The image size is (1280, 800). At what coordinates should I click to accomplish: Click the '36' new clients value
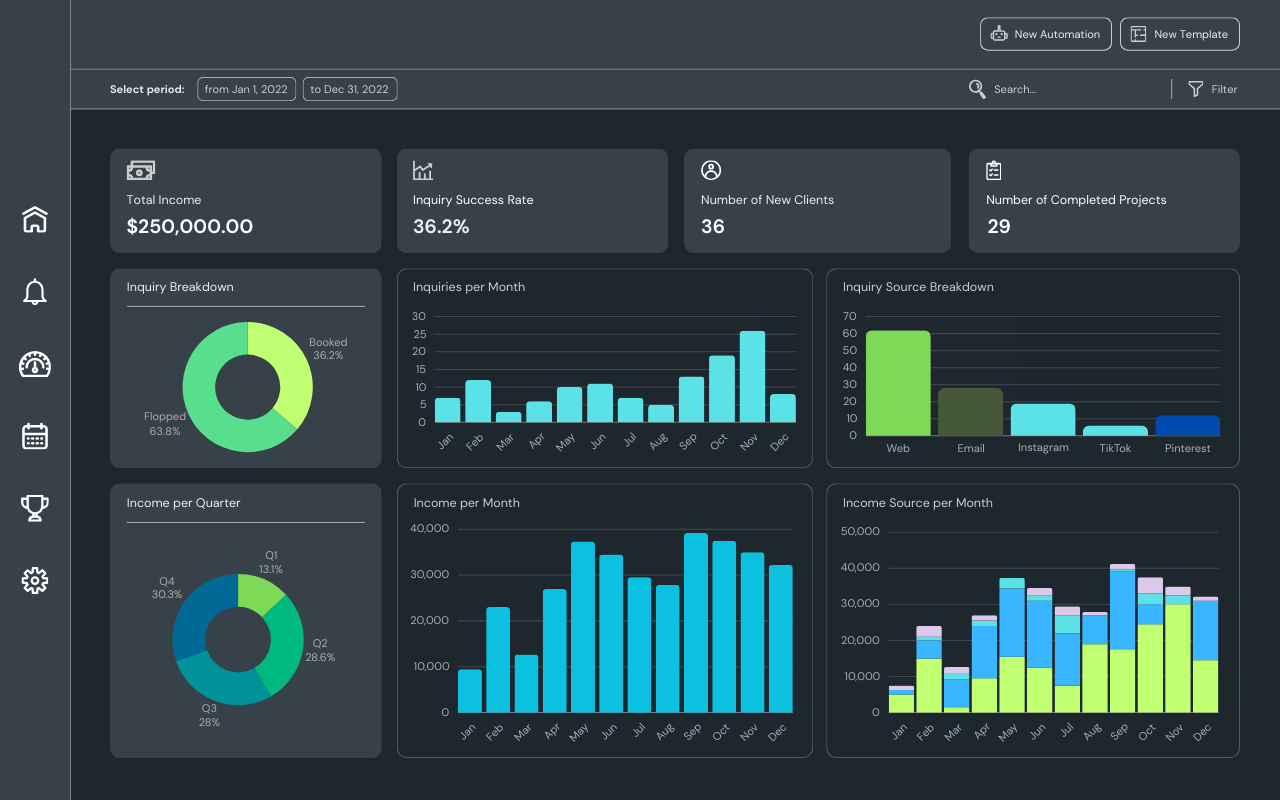click(713, 227)
